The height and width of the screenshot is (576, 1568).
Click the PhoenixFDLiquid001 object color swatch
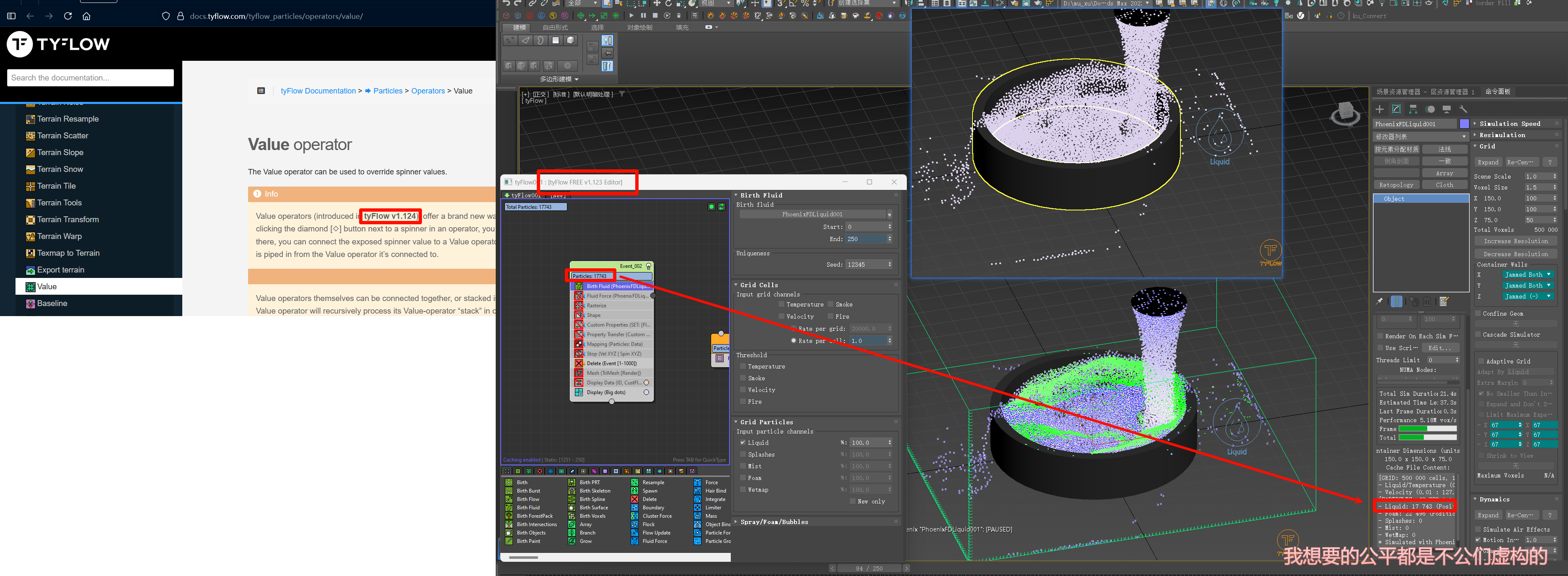1464,124
